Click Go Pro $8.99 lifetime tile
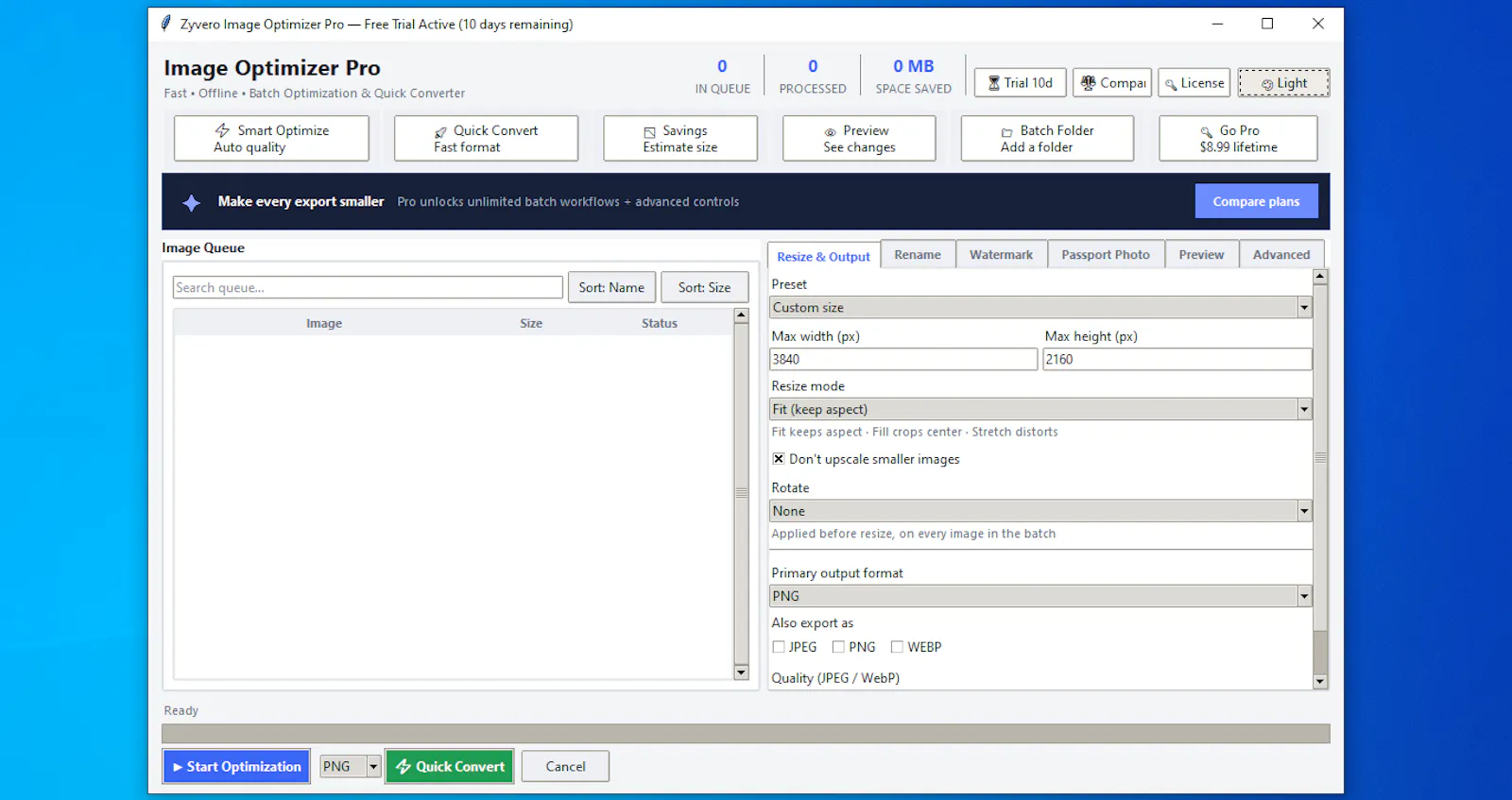 1238,139
